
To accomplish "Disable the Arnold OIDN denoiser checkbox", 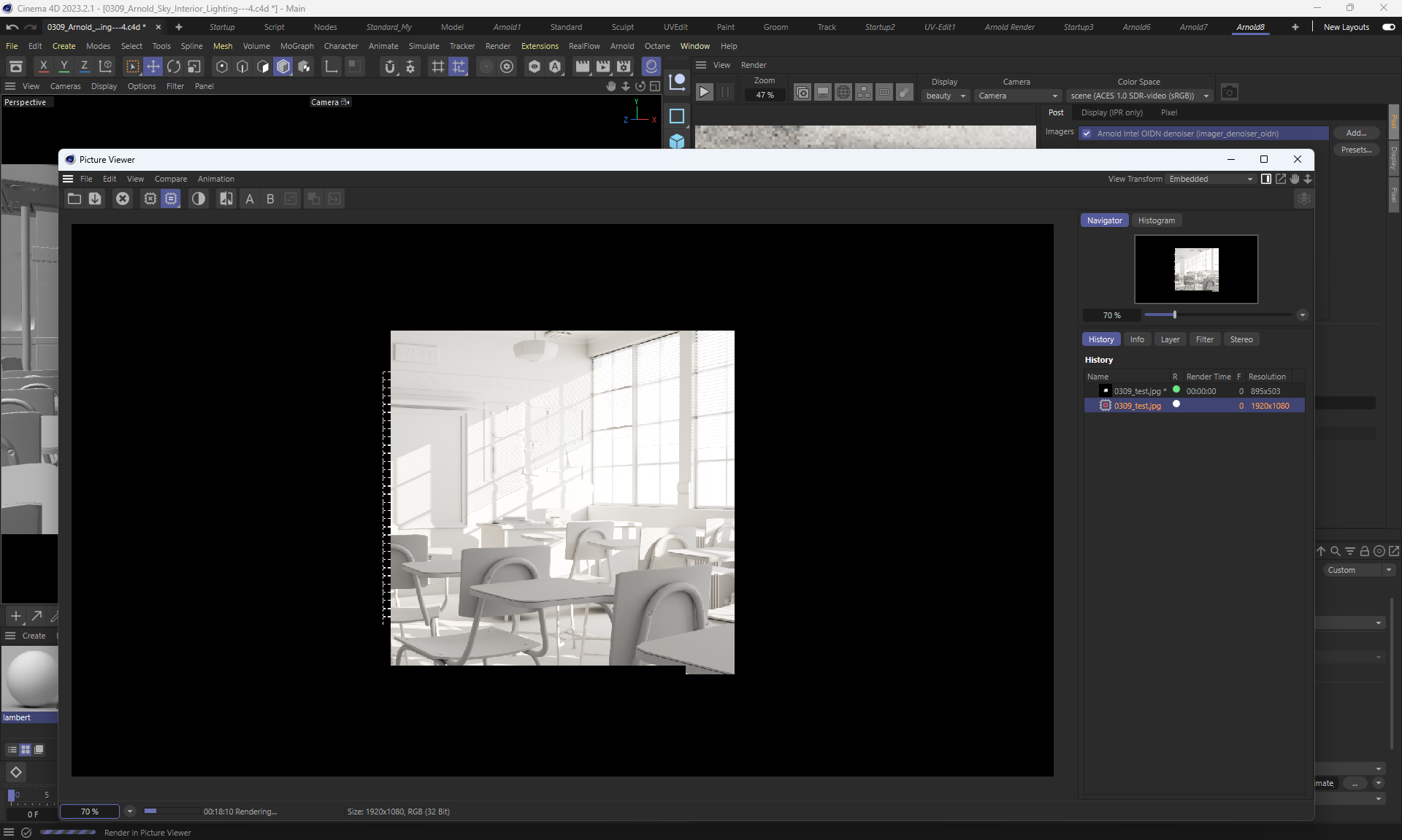I will [1087, 134].
